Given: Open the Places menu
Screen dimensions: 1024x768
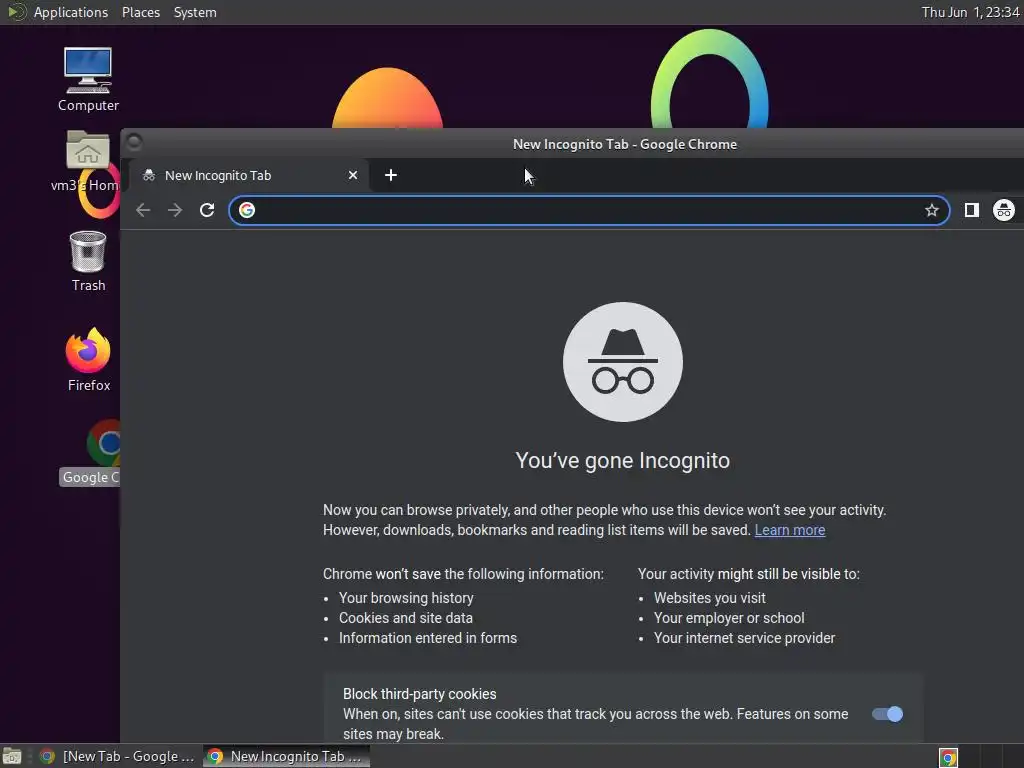Looking at the screenshot, I should pyautogui.click(x=140, y=12).
